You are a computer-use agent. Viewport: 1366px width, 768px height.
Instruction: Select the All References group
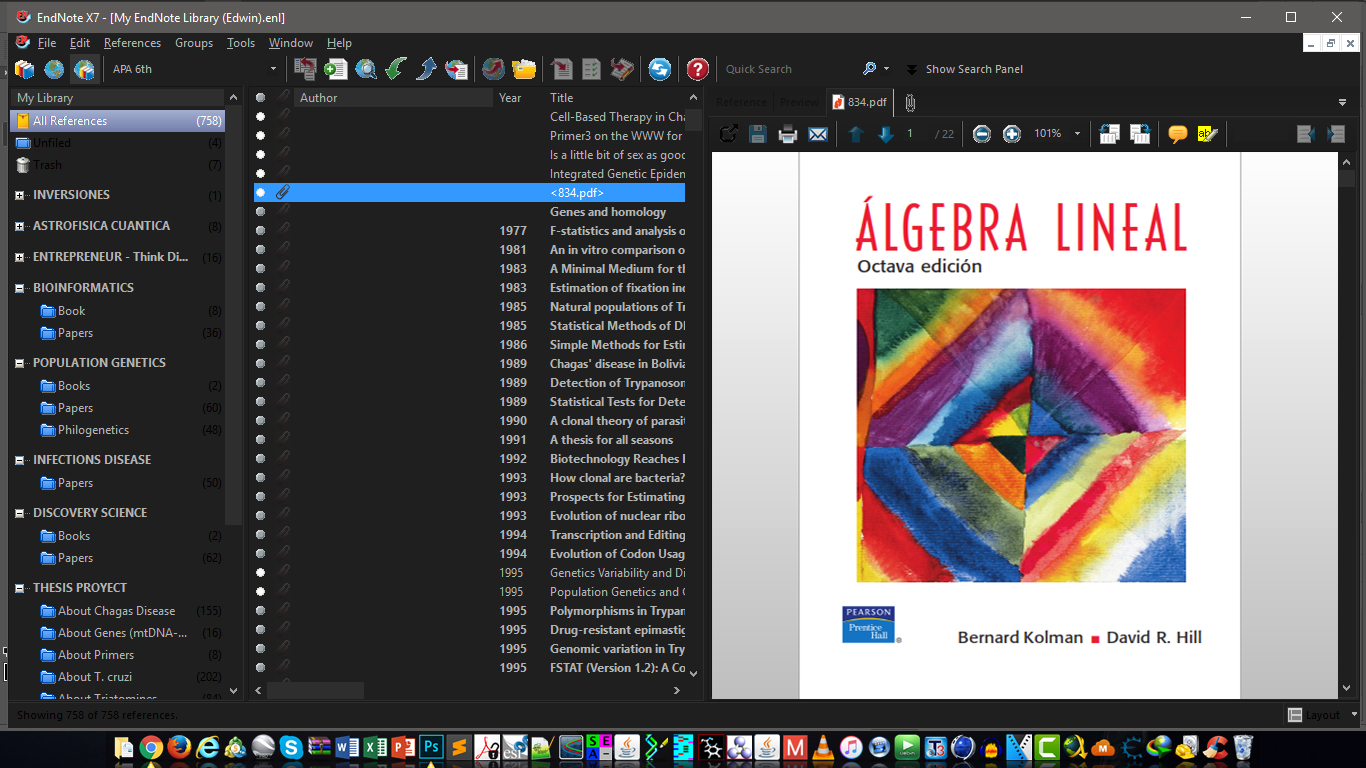[118, 121]
